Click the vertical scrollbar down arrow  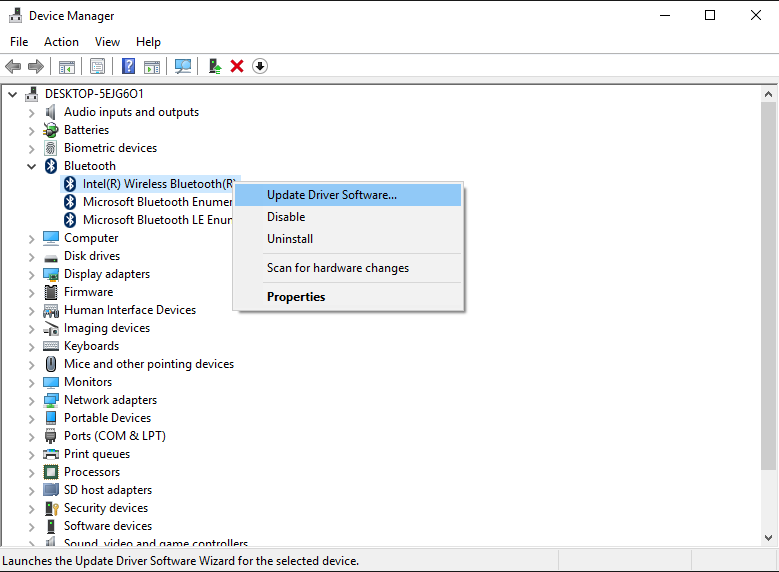coord(769,538)
